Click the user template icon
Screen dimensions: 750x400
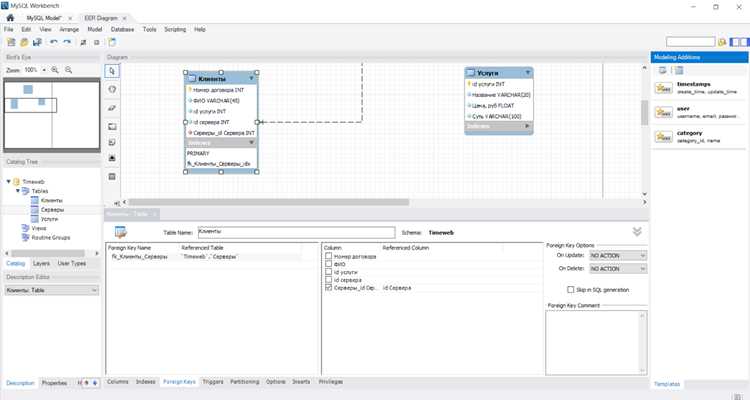(x=663, y=112)
